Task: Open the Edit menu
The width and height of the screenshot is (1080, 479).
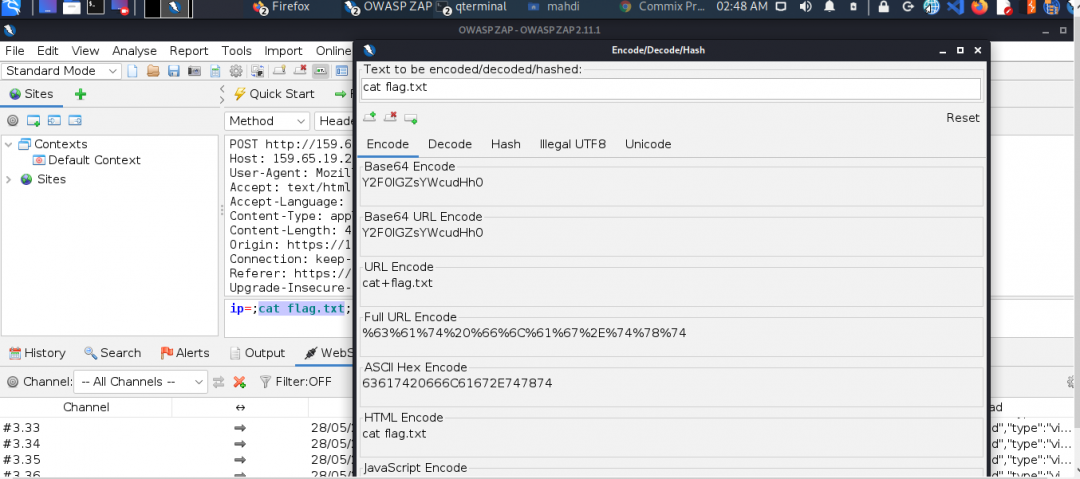Action: coord(48,51)
